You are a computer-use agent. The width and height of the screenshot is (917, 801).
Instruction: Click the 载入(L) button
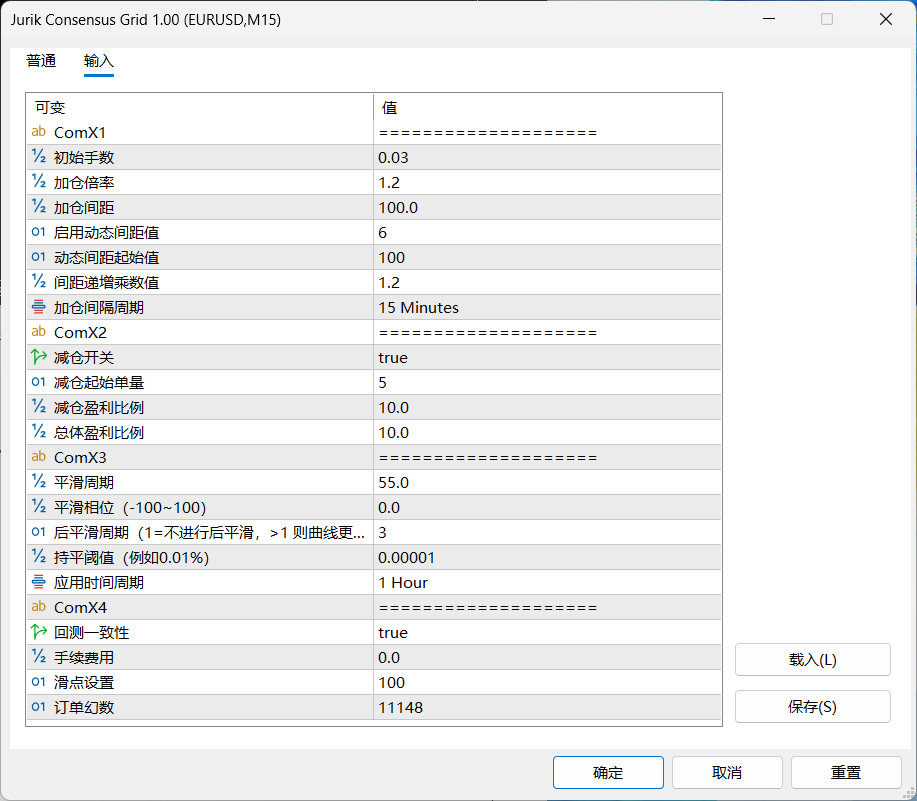(x=812, y=660)
